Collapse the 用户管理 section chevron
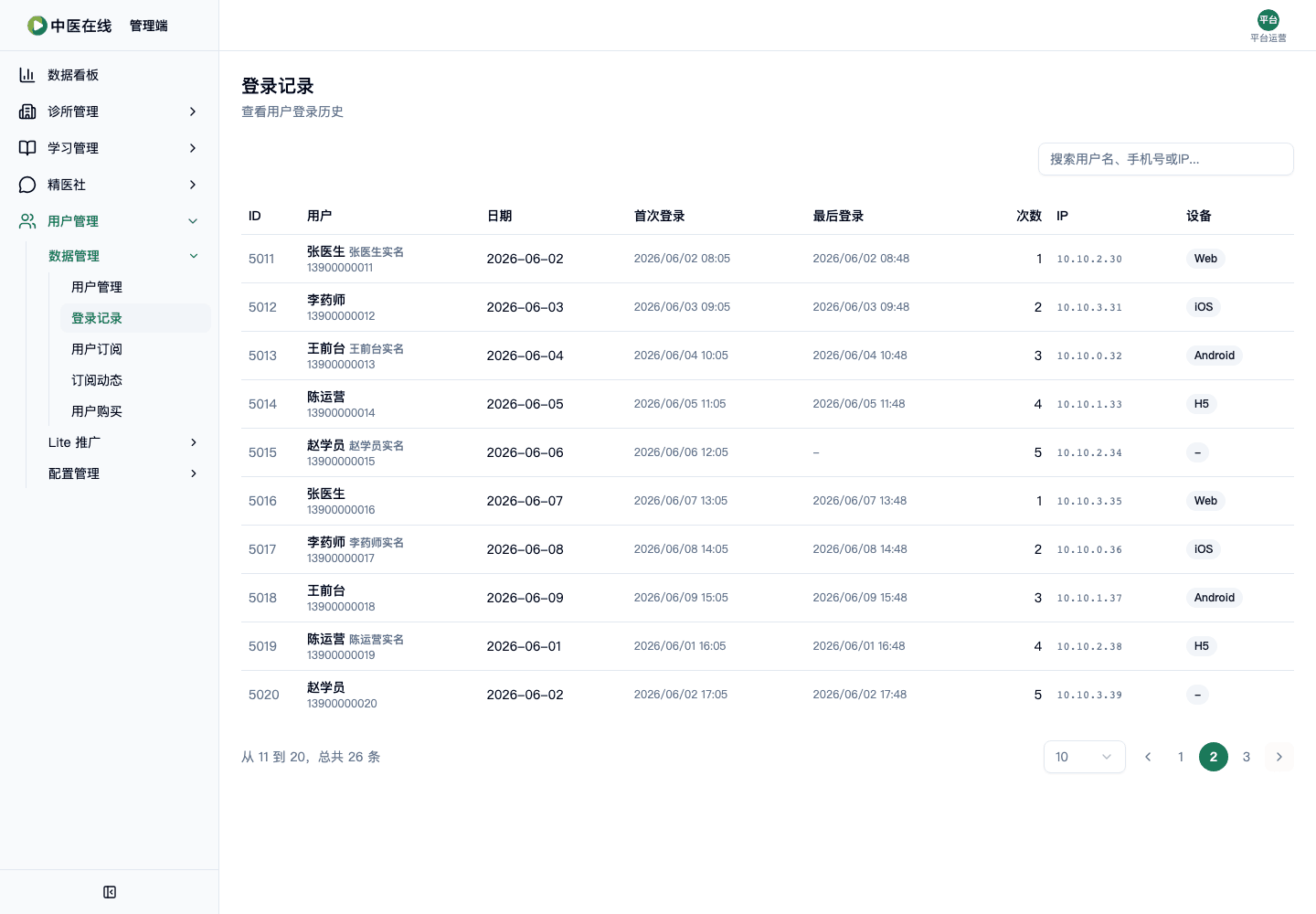Viewport: 1316px width, 914px height. pos(193,221)
